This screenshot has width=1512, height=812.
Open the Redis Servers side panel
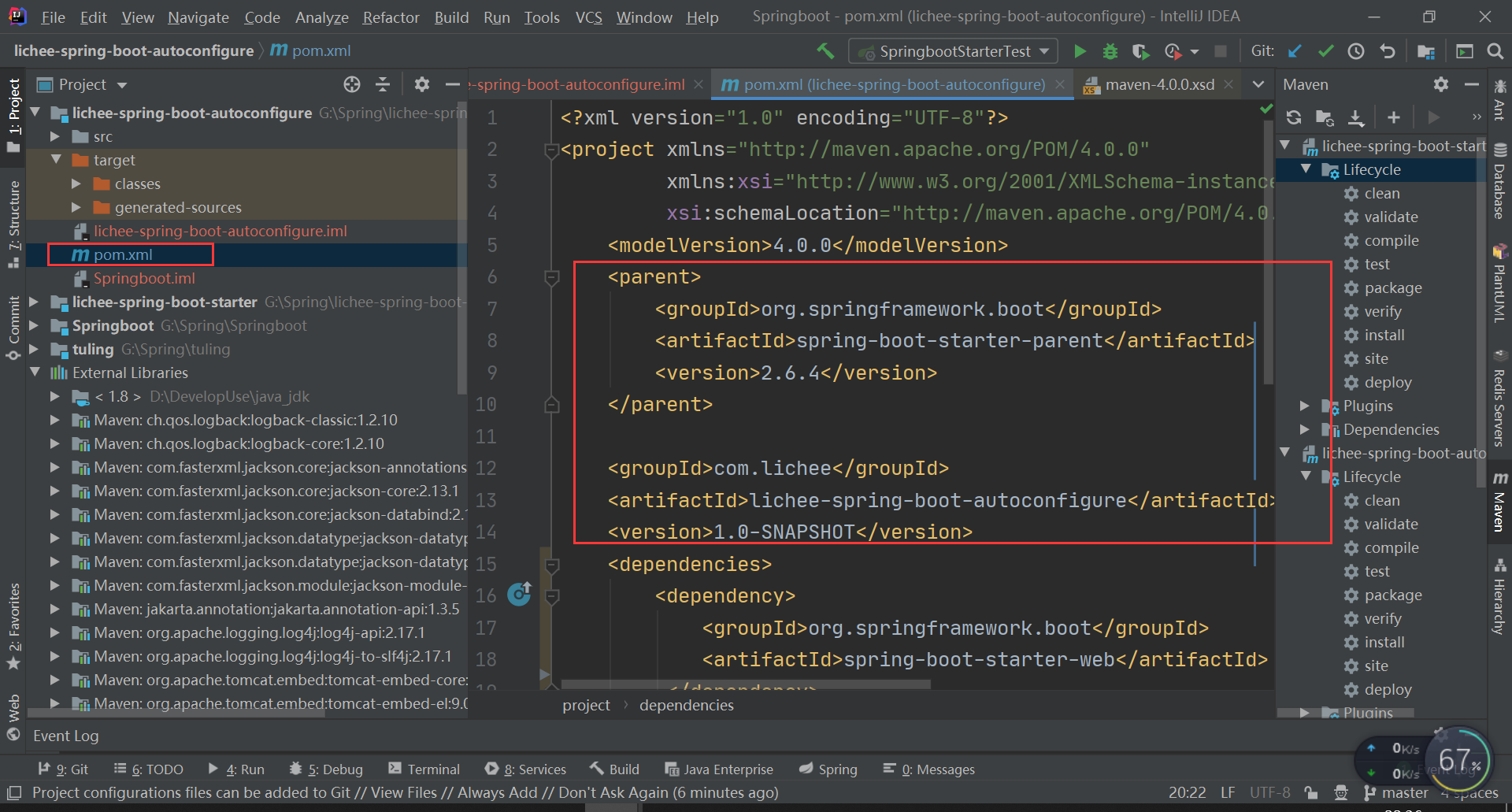click(1499, 398)
